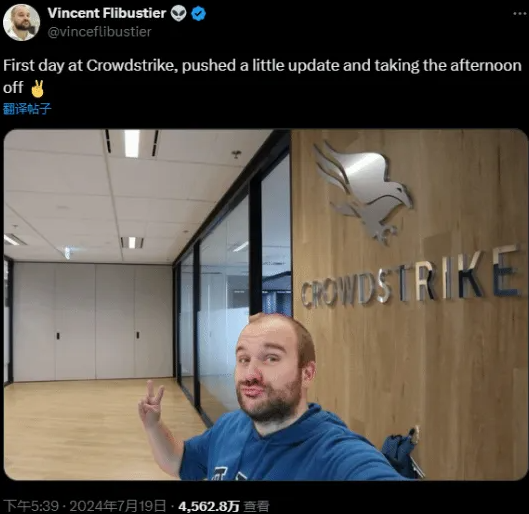Click the blue umbrella in the photo

point(401,452)
